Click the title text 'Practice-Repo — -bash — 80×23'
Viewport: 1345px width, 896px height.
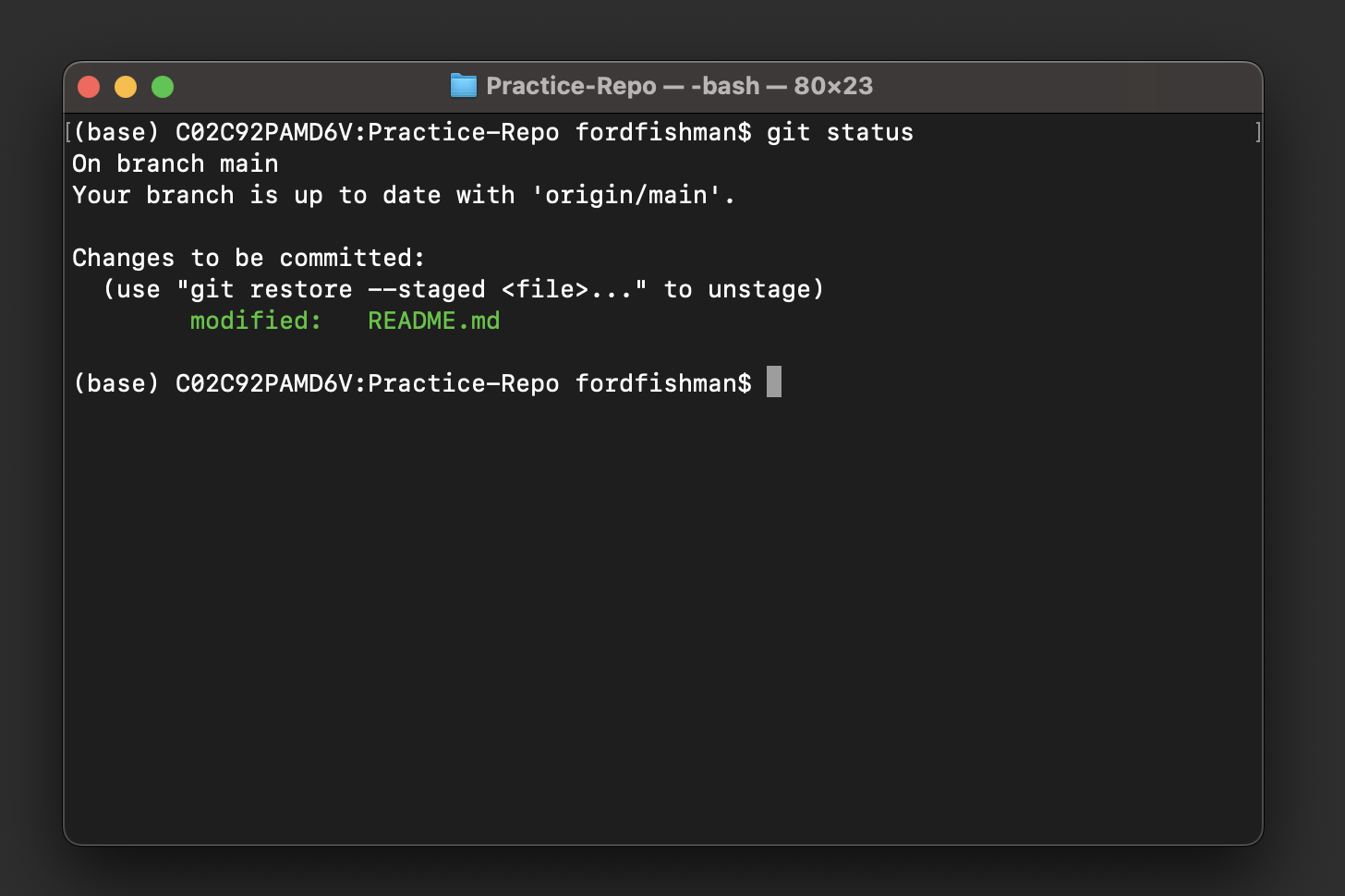[x=679, y=86]
